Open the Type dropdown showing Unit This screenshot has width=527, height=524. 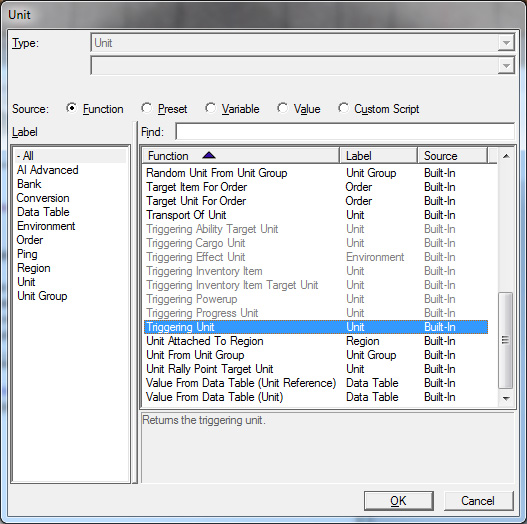click(x=302, y=42)
